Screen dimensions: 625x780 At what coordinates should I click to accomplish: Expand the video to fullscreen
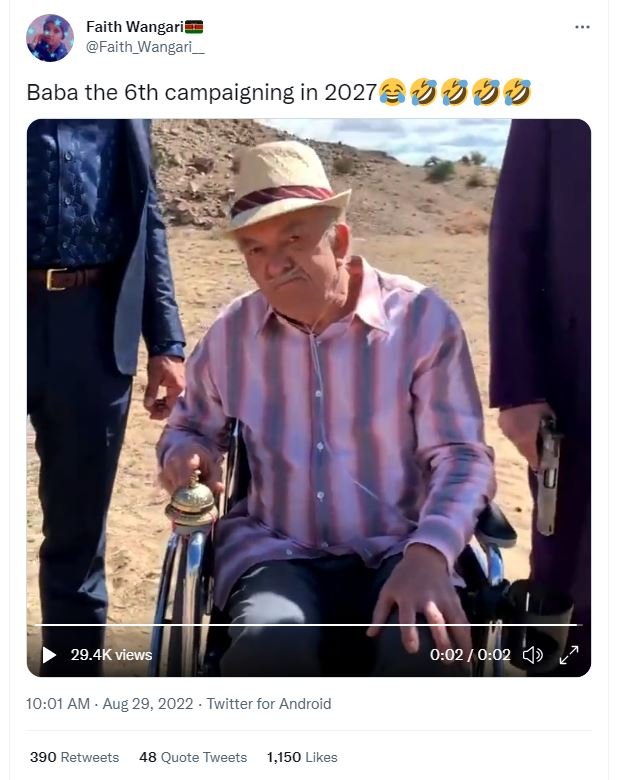click(x=568, y=655)
